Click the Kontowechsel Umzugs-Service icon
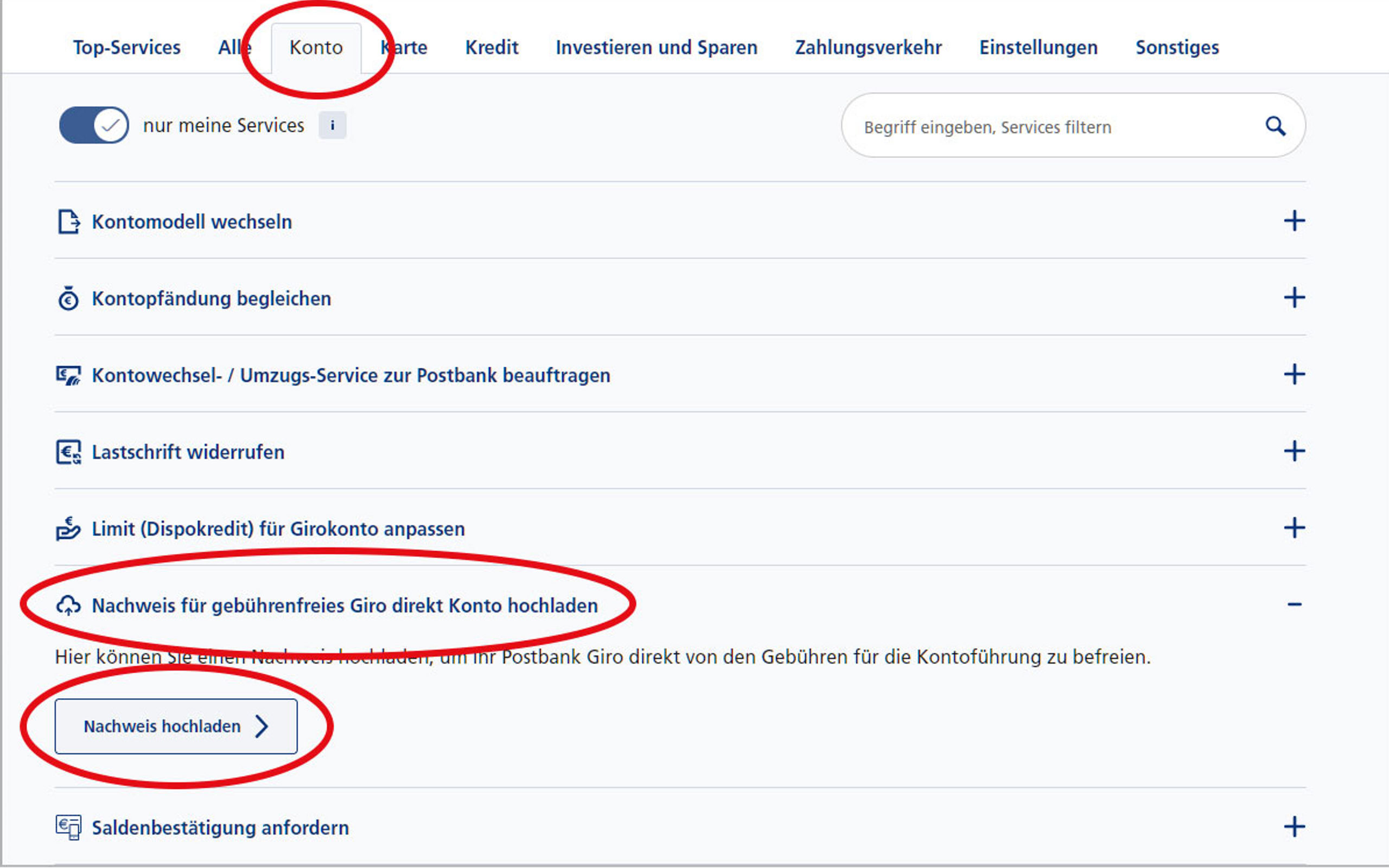This screenshot has height=868, width=1389. 68,375
